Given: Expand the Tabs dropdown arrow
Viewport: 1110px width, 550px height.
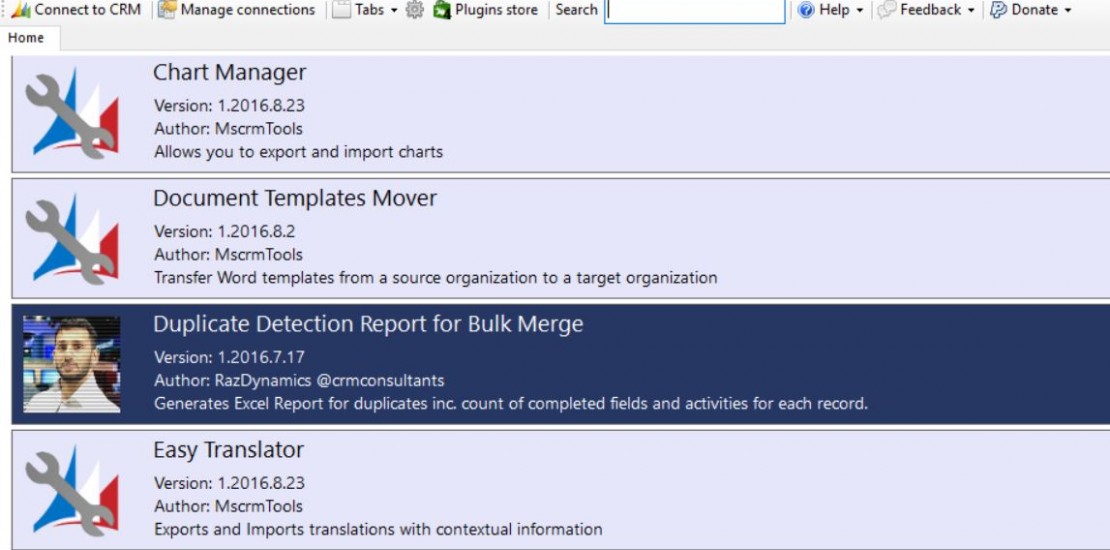Looking at the screenshot, I should [x=394, y=11].
